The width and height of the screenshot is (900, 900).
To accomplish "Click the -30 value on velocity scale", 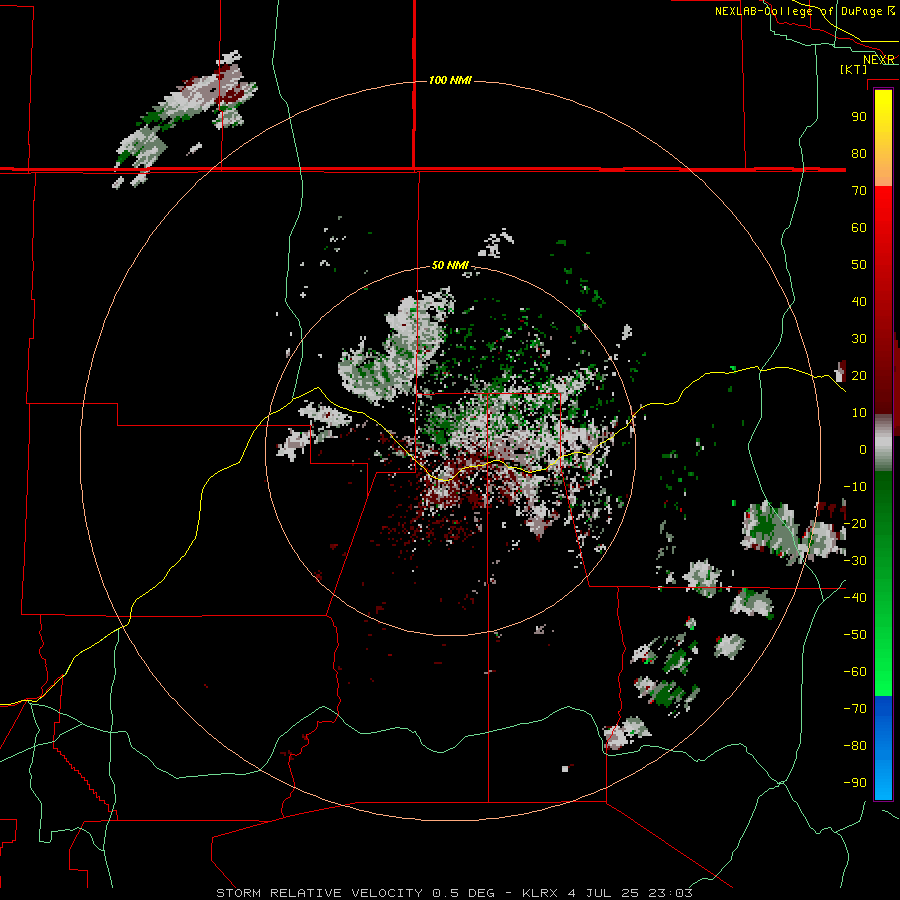I will pyautogui.click(x=855, y=561).
